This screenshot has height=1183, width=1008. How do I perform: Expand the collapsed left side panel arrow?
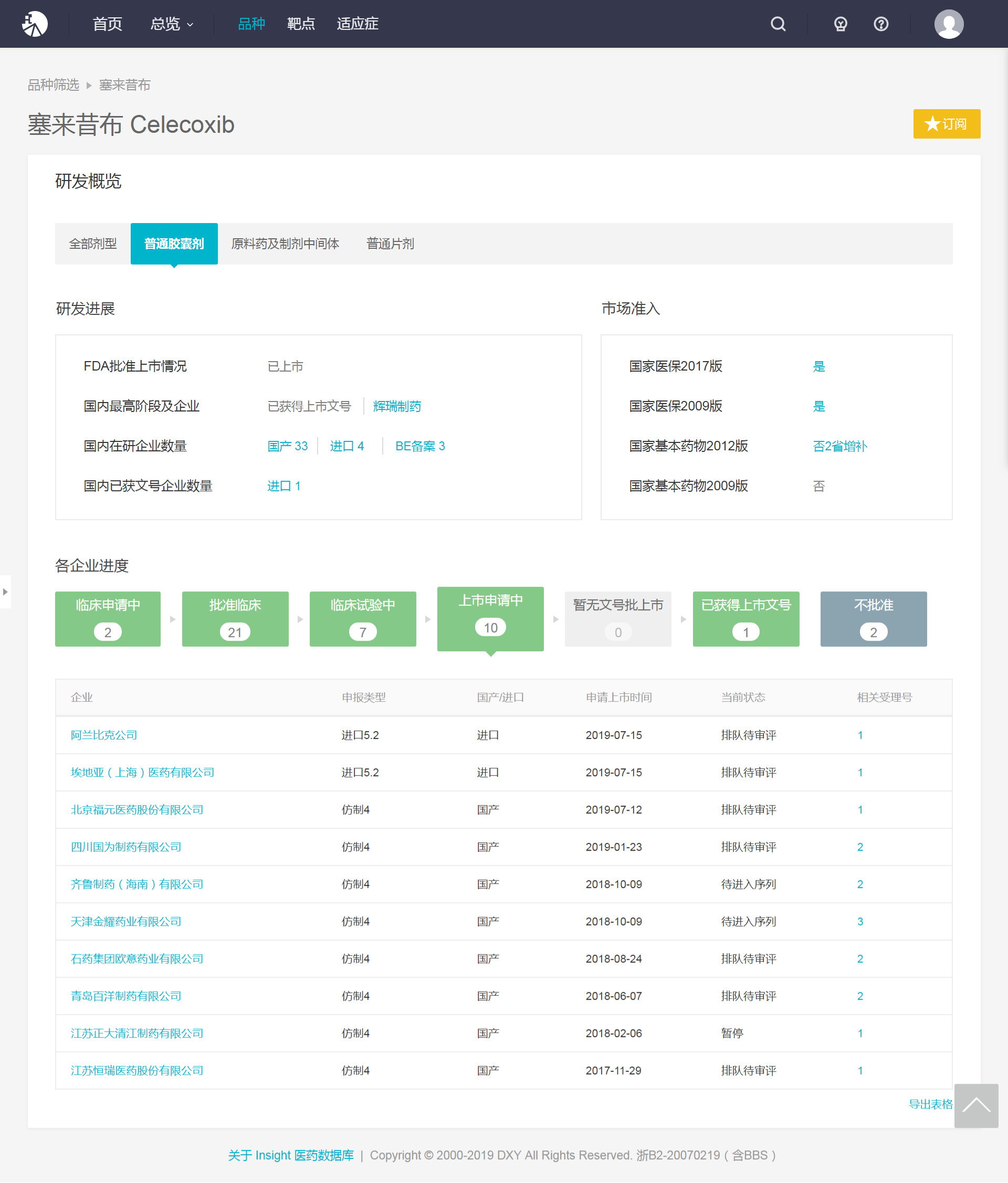click(x=6, y=593)
